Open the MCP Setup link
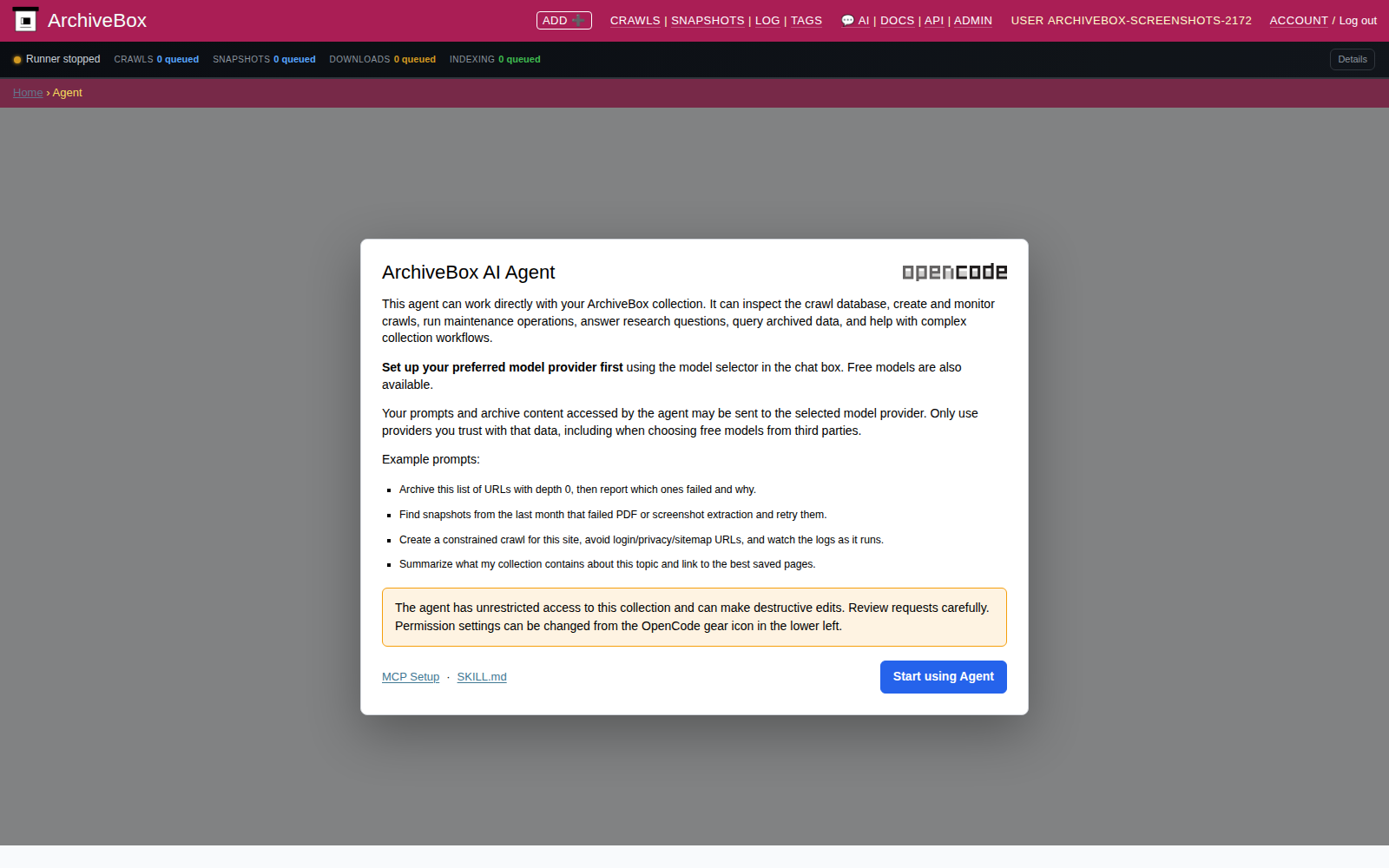 click(x=411, y=677)
